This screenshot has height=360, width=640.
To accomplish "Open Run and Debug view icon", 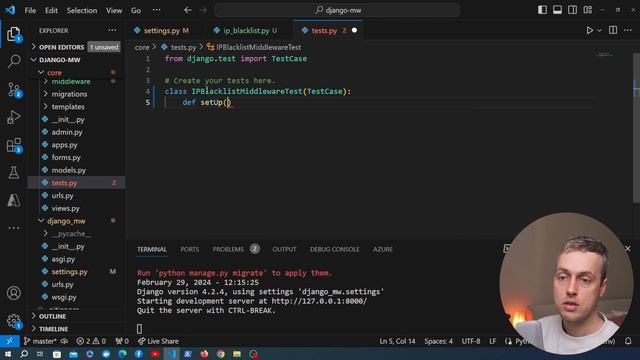I will pyautogui.click(x=13, y=117).
